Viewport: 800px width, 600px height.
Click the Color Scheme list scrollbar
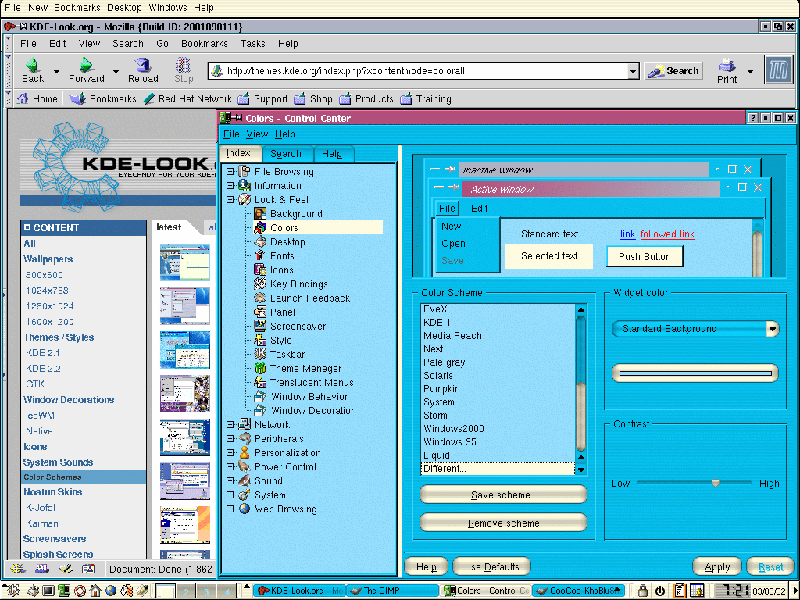click(581, 389)
